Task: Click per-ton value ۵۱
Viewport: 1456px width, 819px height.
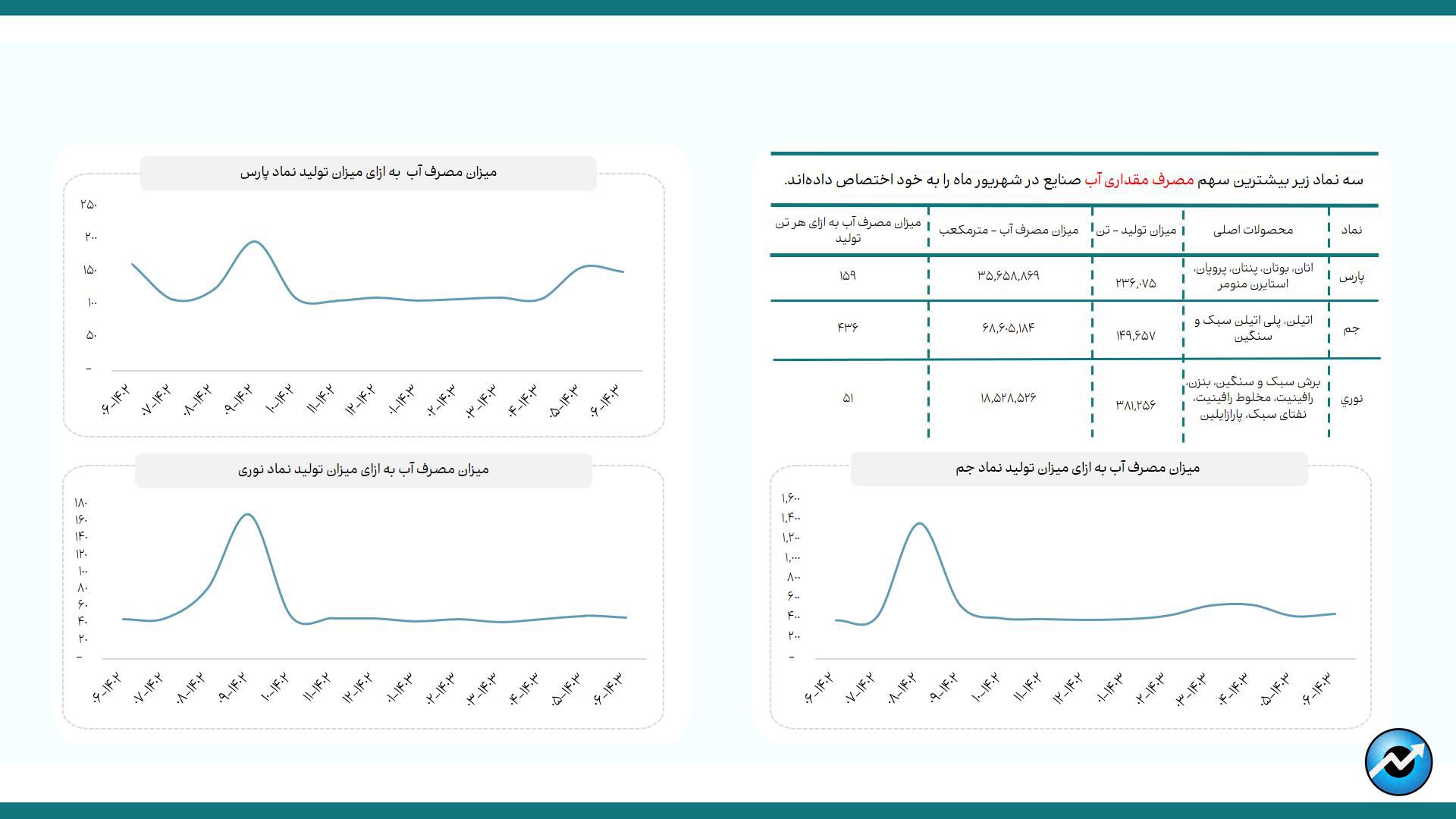Action: 848,397
